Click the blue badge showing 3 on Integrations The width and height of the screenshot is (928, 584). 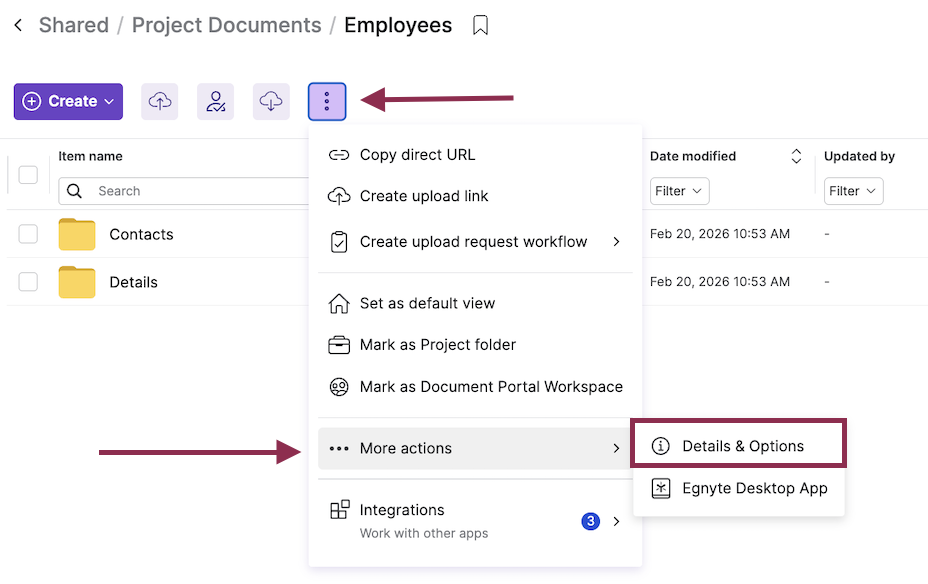point(590,521)
